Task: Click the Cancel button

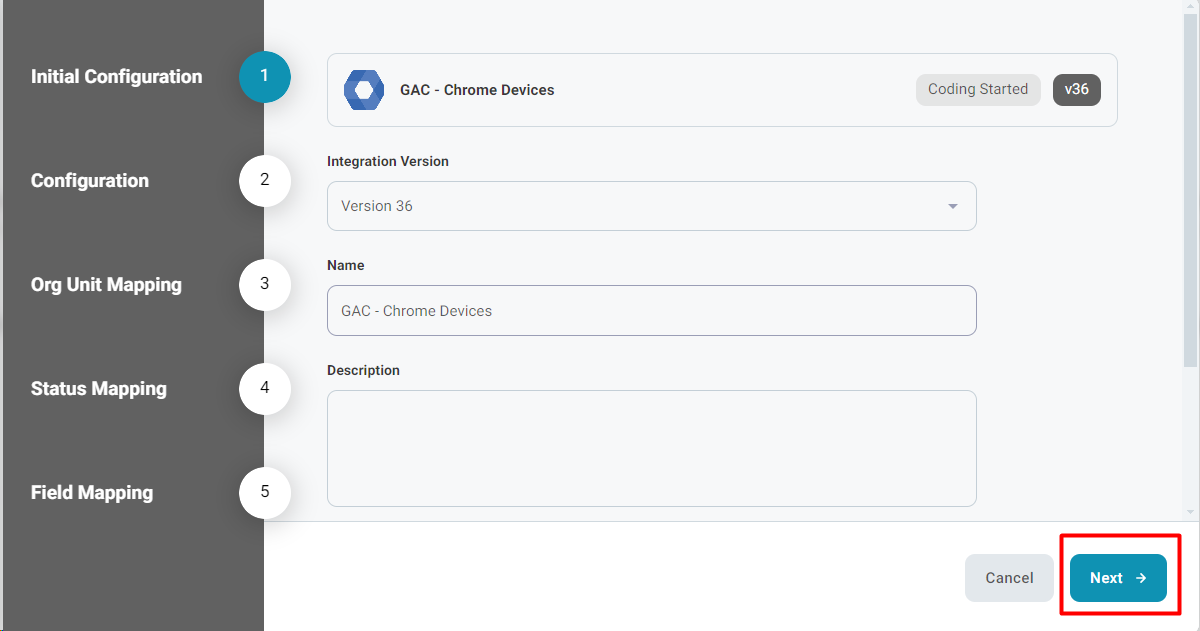Action: tap(1009, 578)
